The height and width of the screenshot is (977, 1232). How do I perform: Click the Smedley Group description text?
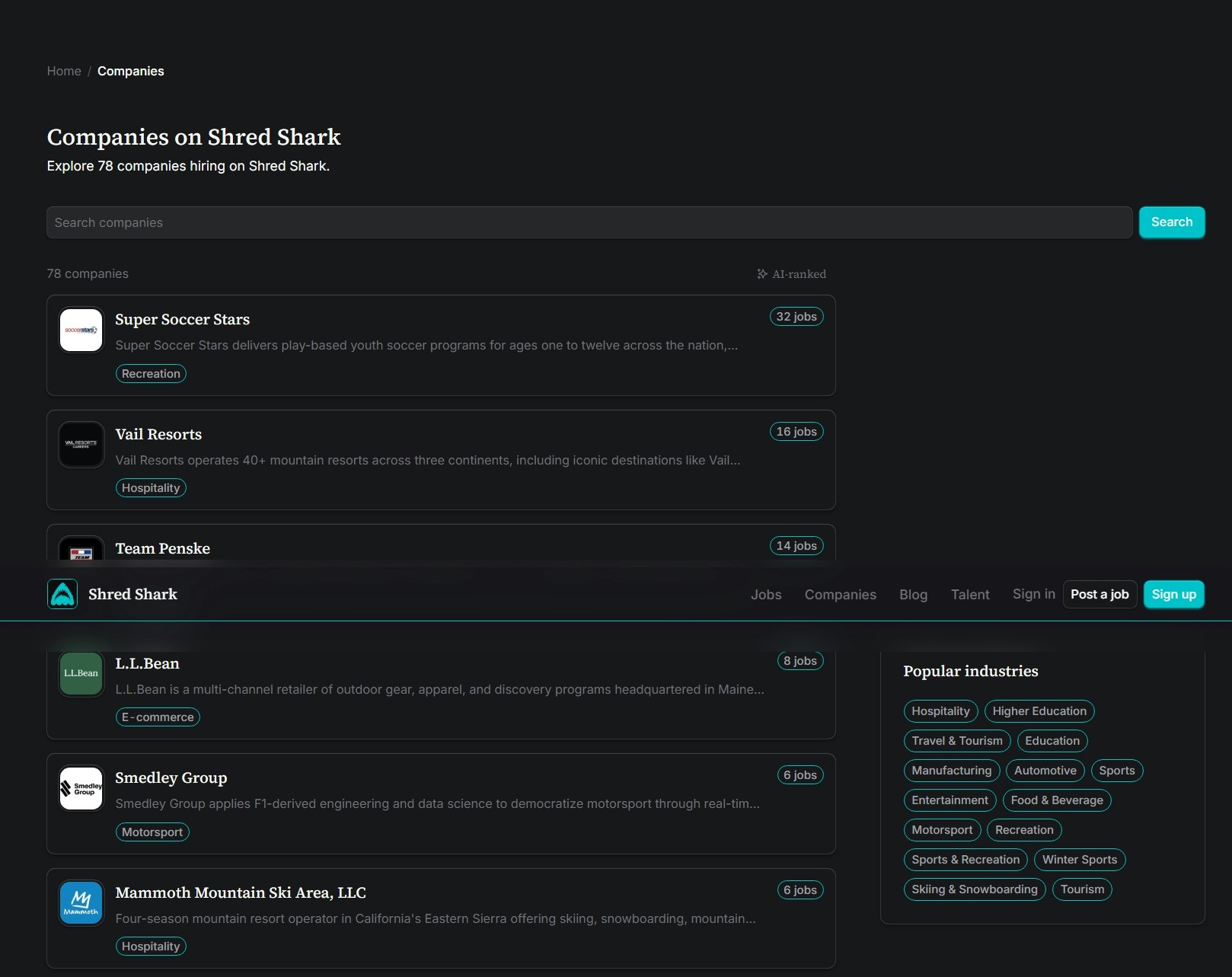point(438,803)
